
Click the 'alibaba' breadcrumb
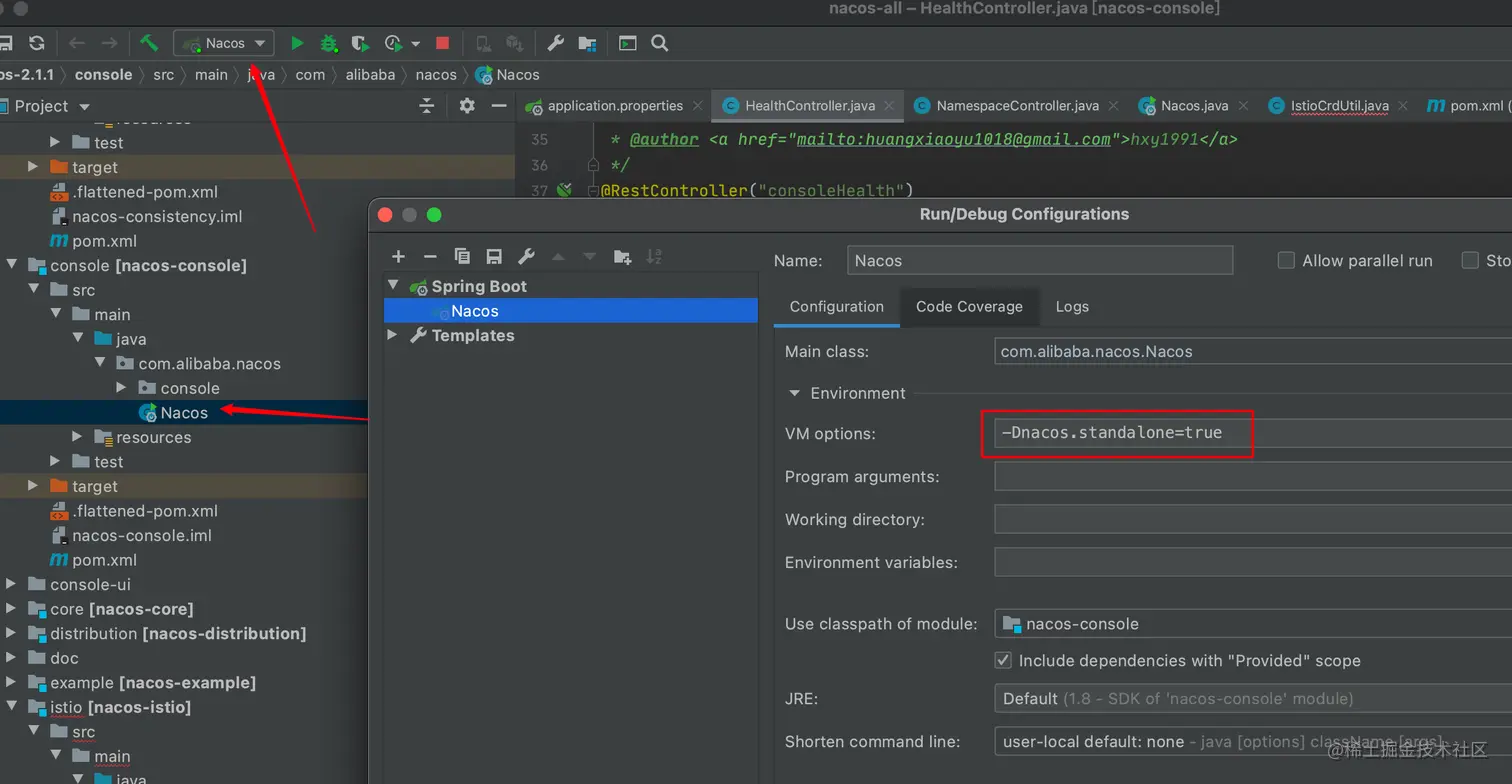coord(370,75)
